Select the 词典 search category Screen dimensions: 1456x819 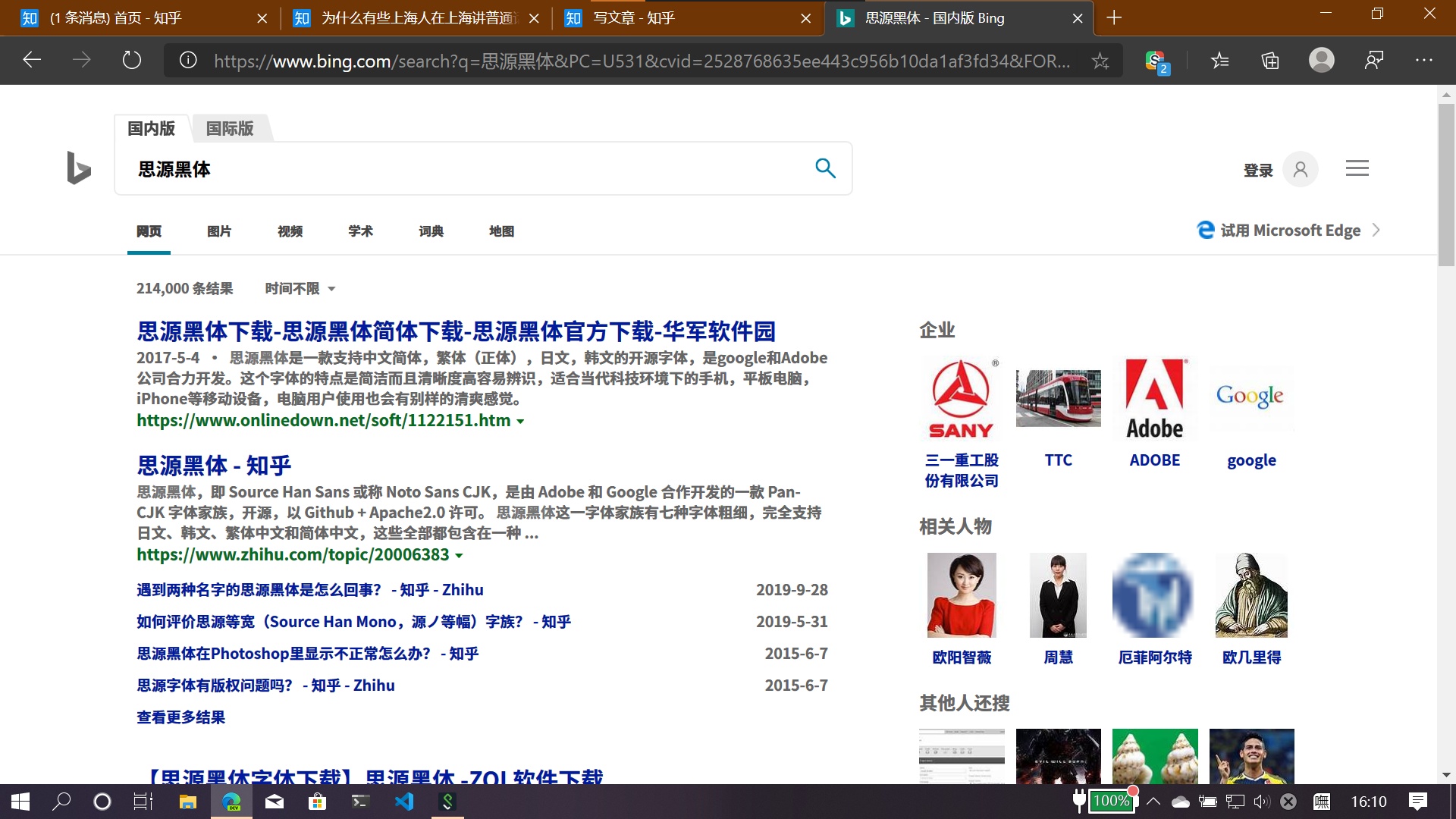[x=431, y=231]
